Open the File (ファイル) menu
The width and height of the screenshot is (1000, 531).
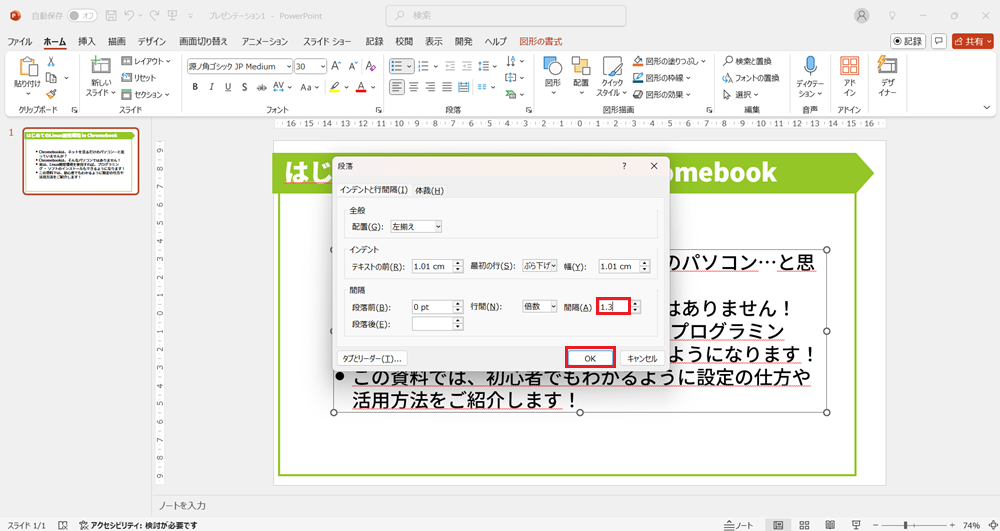[x=20, y=41]
